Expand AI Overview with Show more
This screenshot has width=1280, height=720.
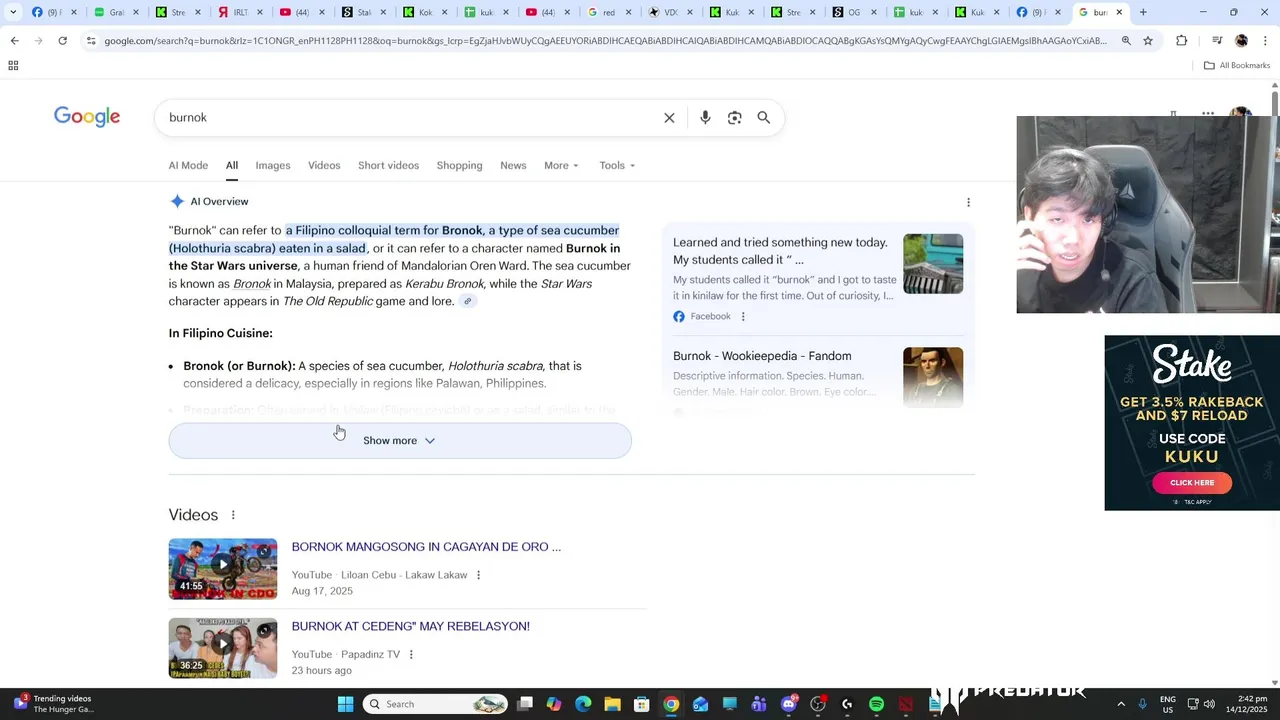point(400,440)
